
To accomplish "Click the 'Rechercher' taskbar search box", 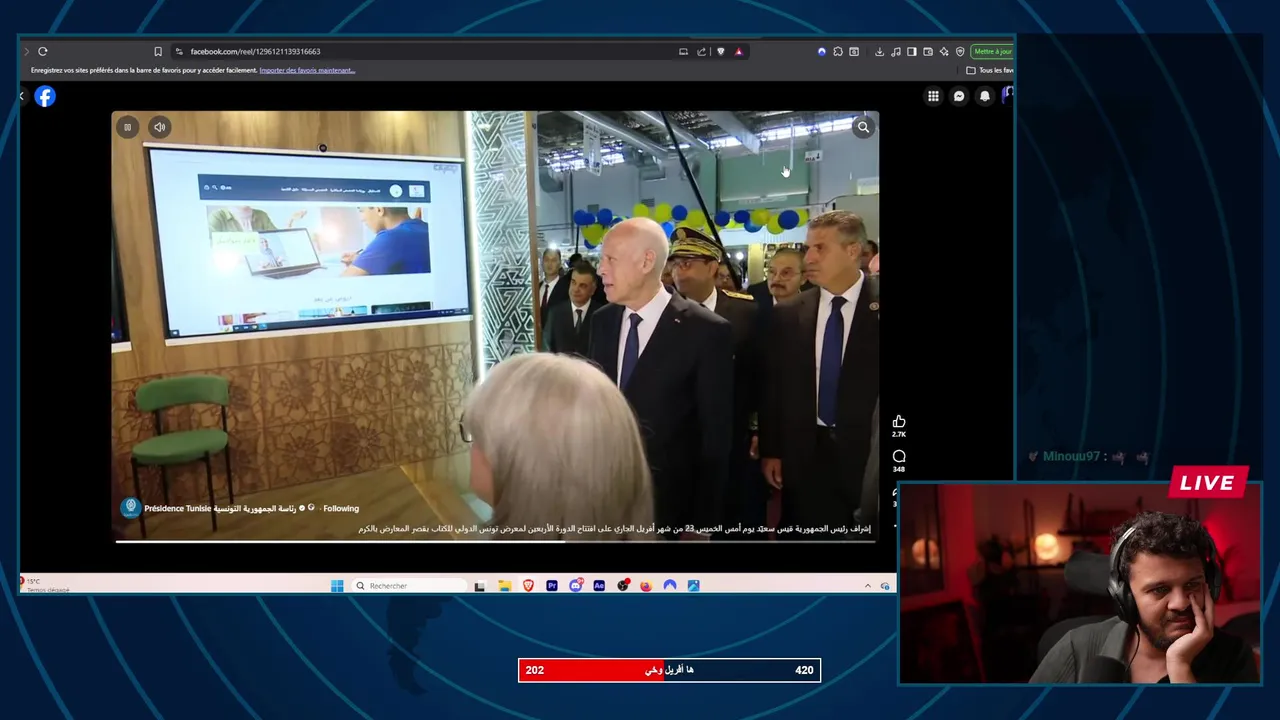I will tap(410, 586).
